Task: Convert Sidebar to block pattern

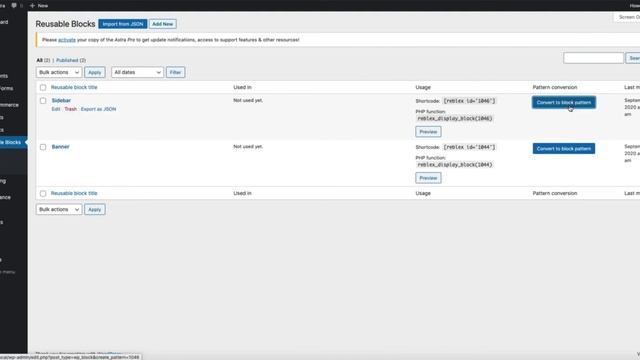Action: pos(564,102)
